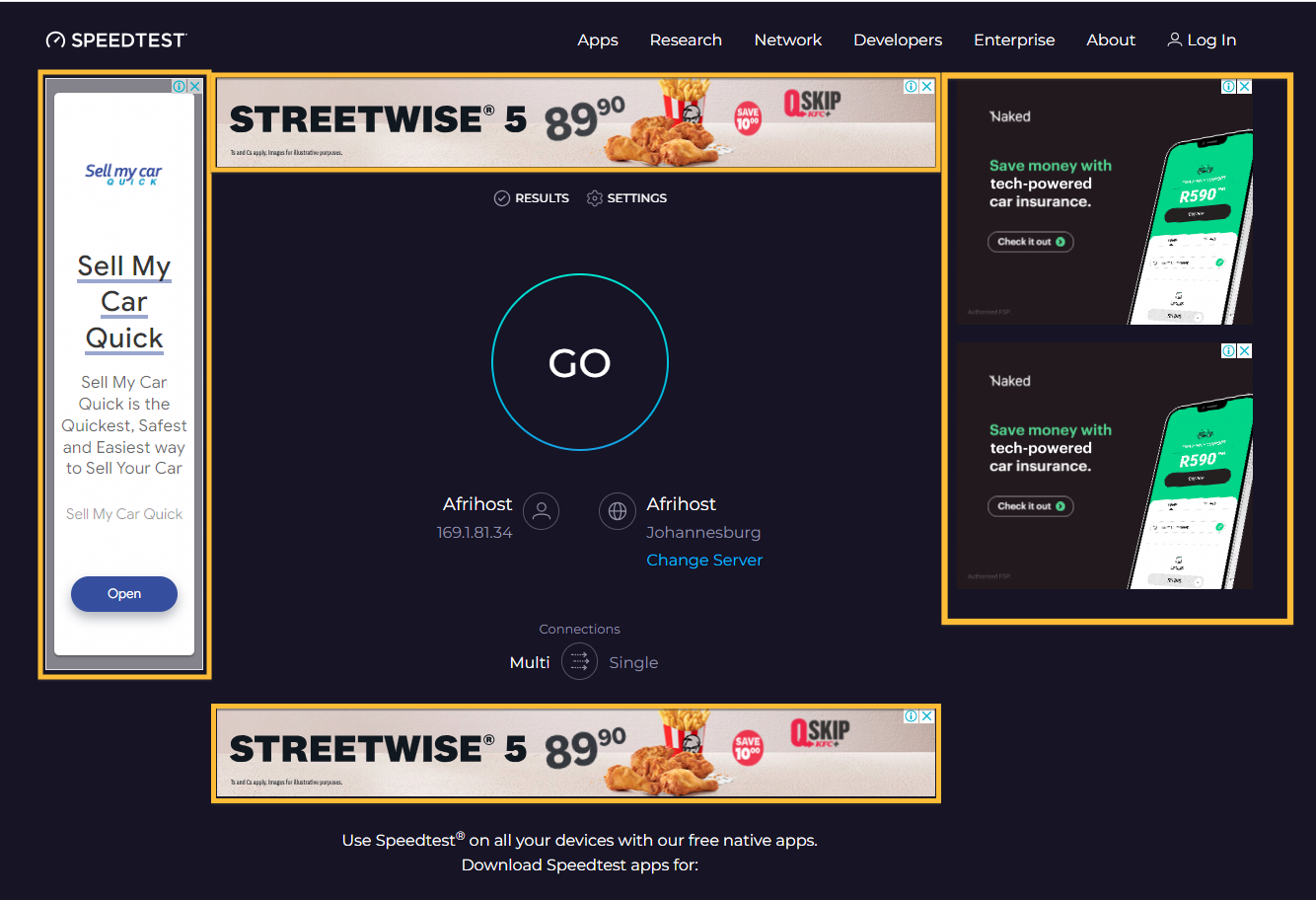
Task: Open the Enterprise menu
Action: pyautogui.click(x=1014, y=39)
